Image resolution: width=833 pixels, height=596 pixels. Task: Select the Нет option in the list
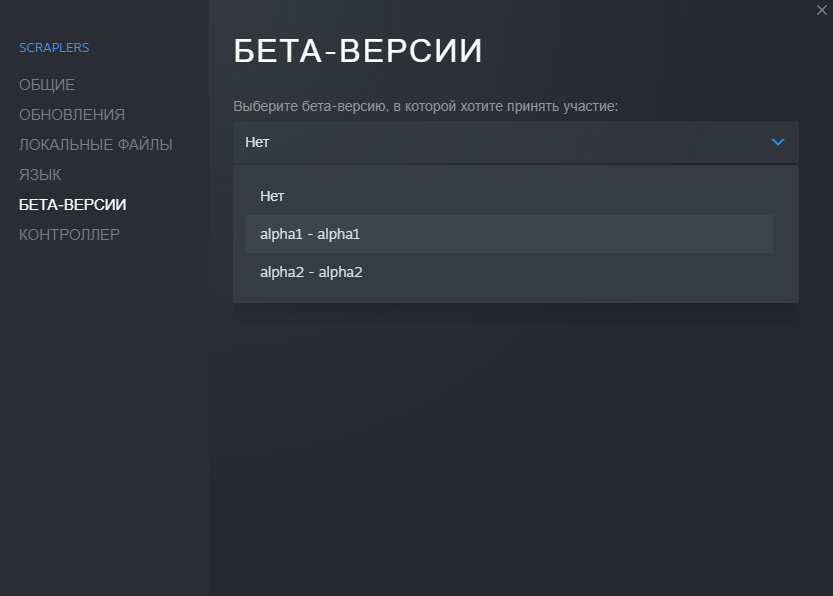tap(272, 196)
